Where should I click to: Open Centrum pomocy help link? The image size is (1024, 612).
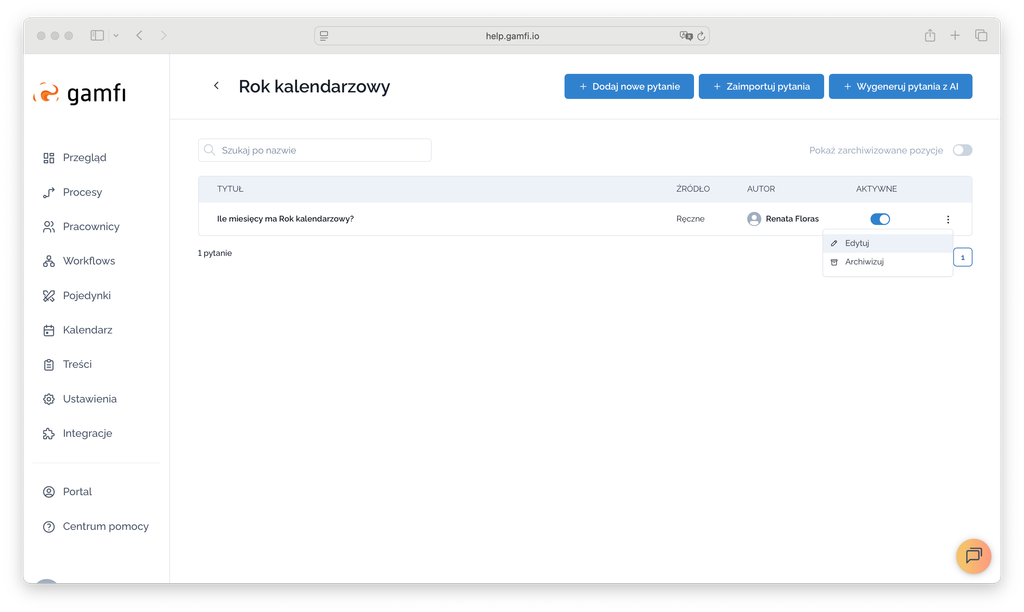pyautogui.click(x=105, y=527)
